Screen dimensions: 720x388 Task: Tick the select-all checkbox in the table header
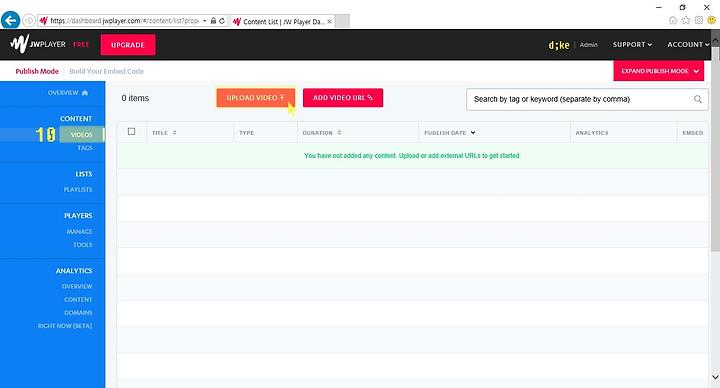point(131,132)
